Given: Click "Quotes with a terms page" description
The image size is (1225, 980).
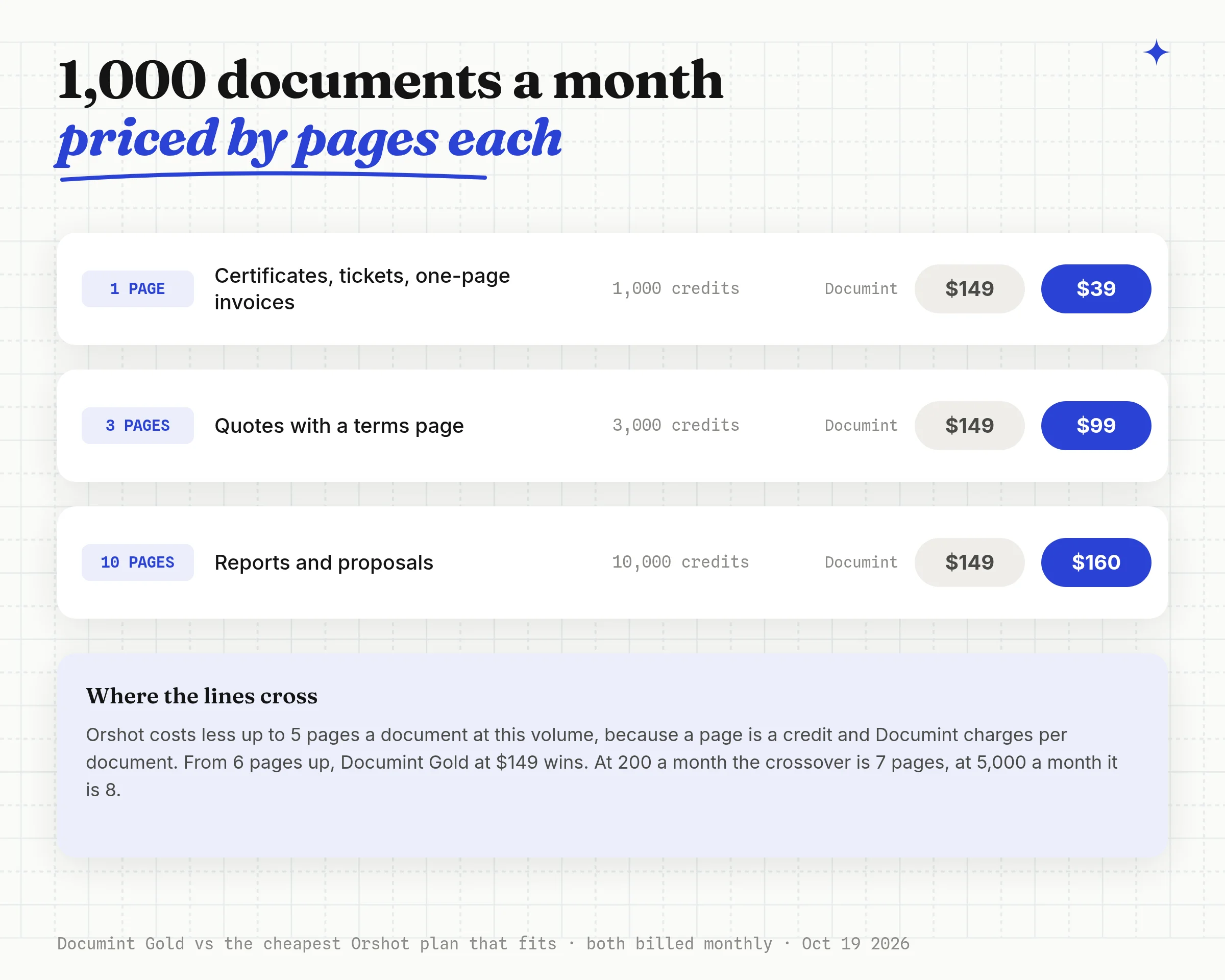Looking at the screenshot, I should pos(339,426).
